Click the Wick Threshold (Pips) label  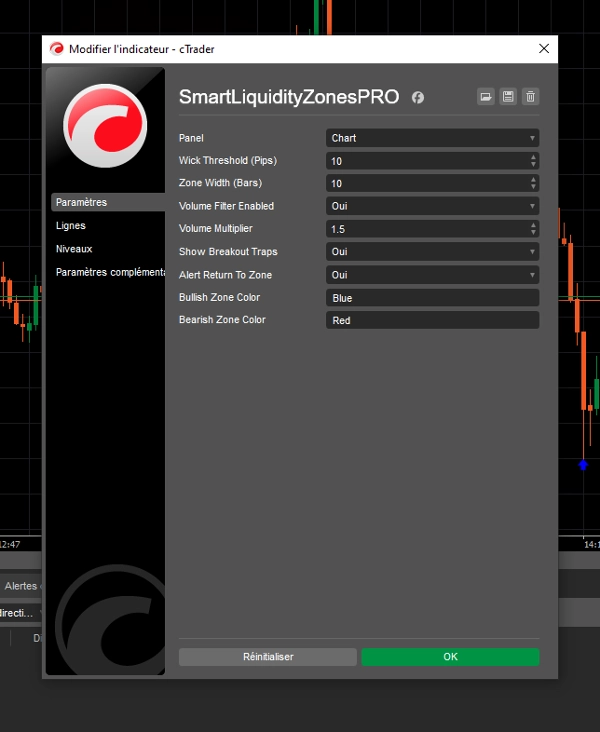(228, 161)
